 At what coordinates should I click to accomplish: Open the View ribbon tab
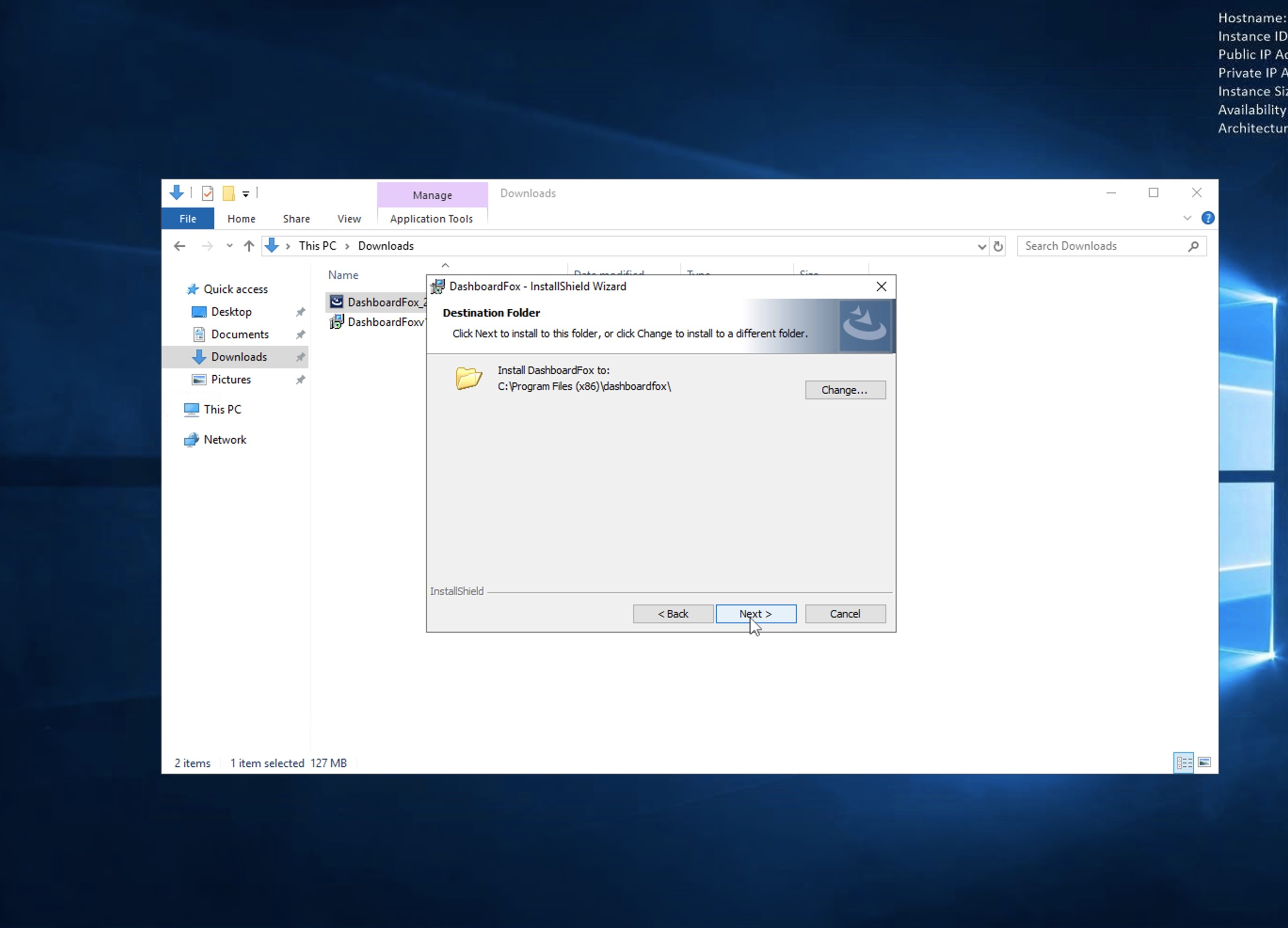pos(349,219)
